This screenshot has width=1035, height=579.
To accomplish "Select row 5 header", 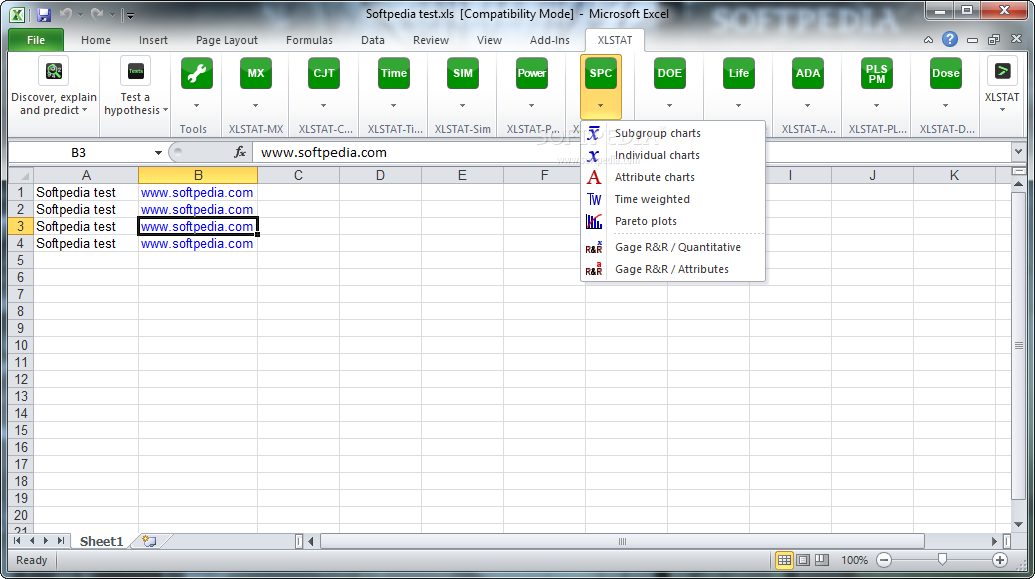I will pyautogui.click(x=20, y=260).
